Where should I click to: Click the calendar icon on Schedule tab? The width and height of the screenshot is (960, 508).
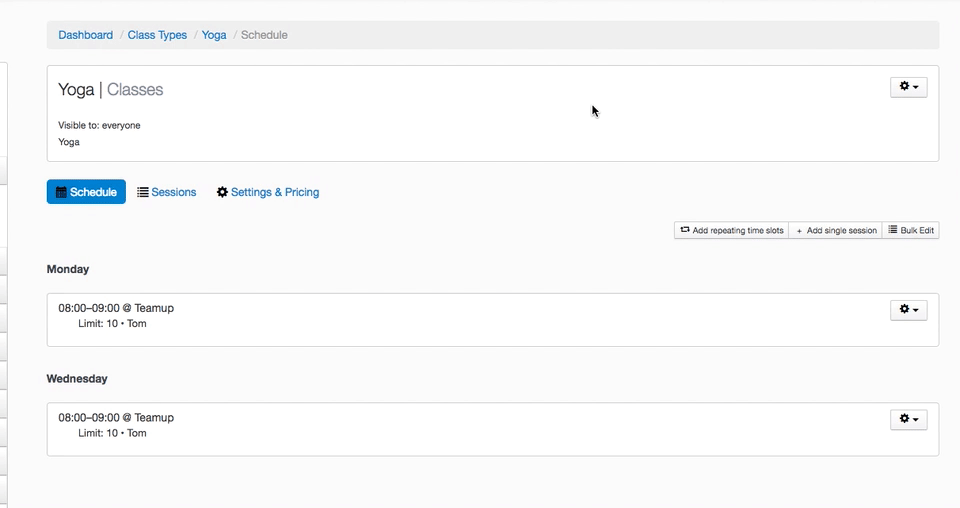tap(61, 192)
